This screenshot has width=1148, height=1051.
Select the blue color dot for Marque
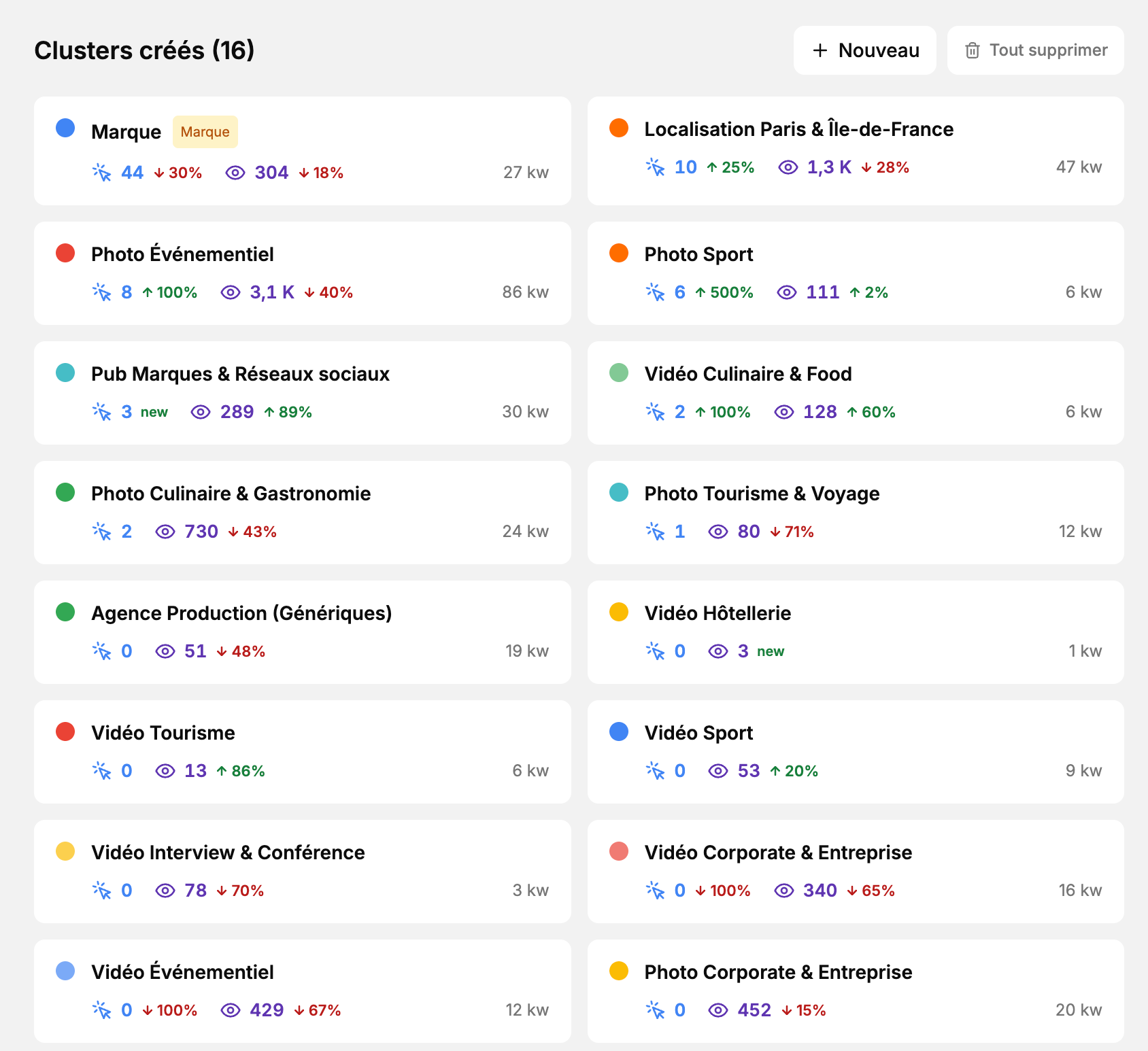pyautogui.click(x=65, y=128)
